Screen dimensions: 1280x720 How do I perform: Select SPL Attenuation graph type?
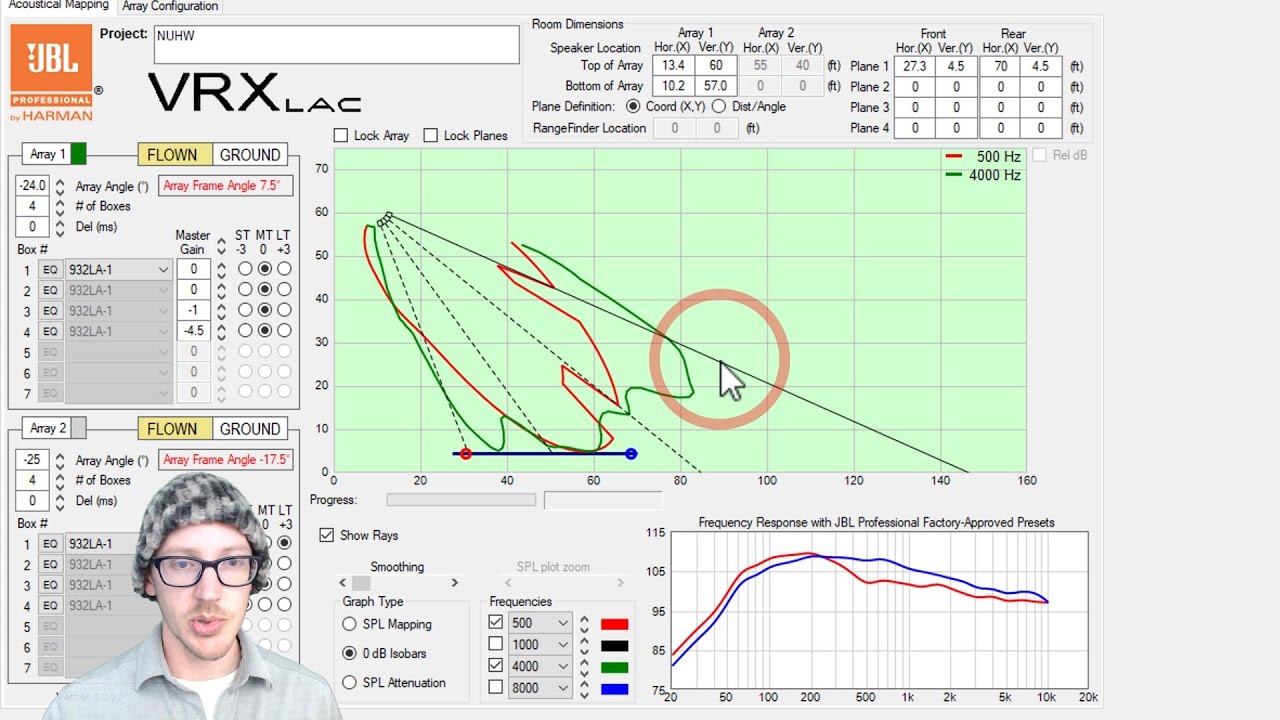tap(349, 683)
